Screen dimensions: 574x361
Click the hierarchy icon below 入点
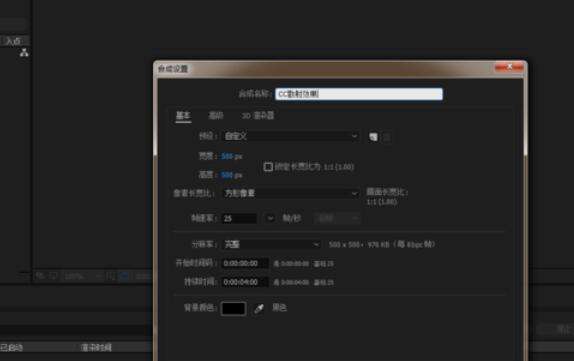coord(24,53)
